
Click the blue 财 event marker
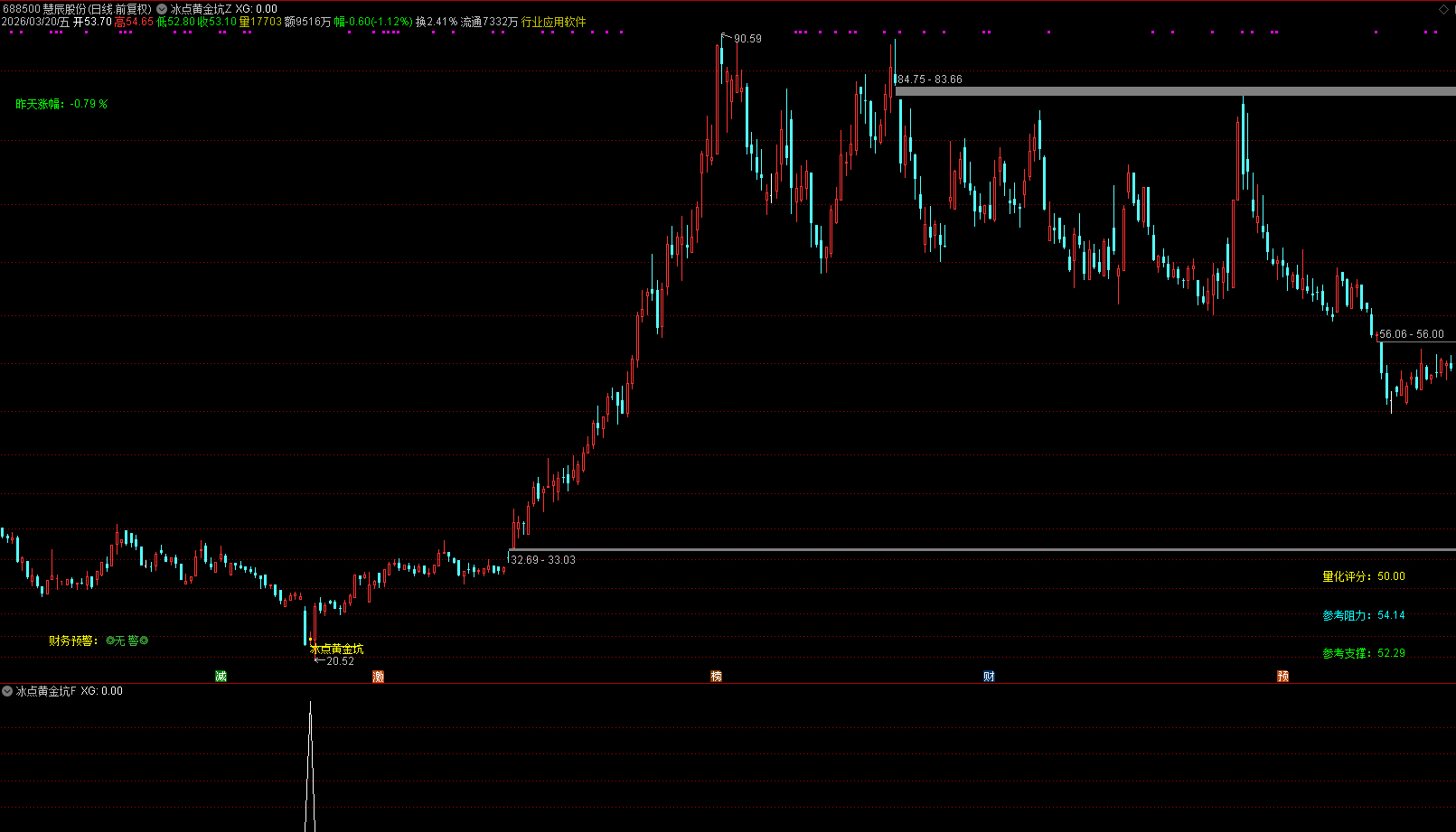click(989, 677)
